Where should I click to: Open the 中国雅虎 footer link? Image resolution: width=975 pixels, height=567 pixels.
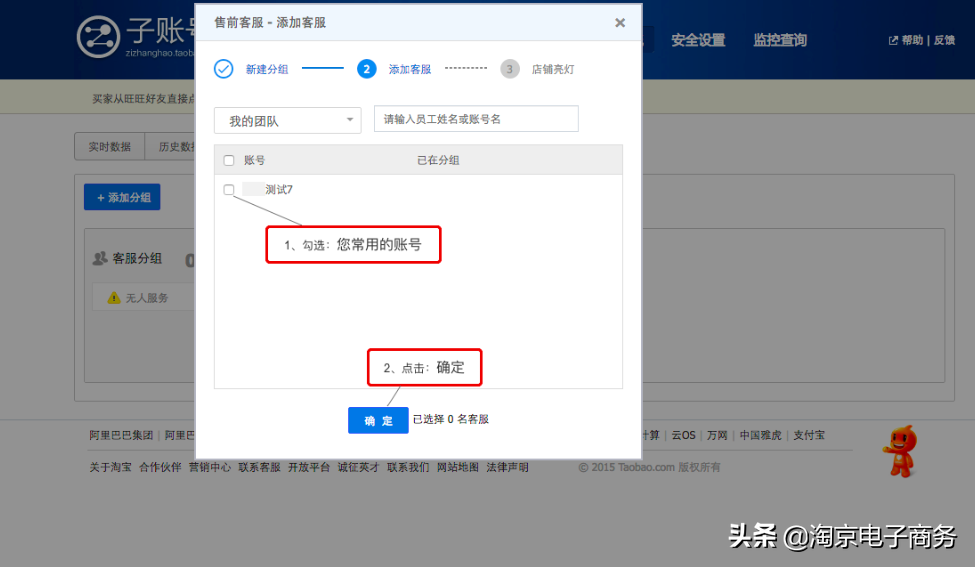tap(760, 435)
